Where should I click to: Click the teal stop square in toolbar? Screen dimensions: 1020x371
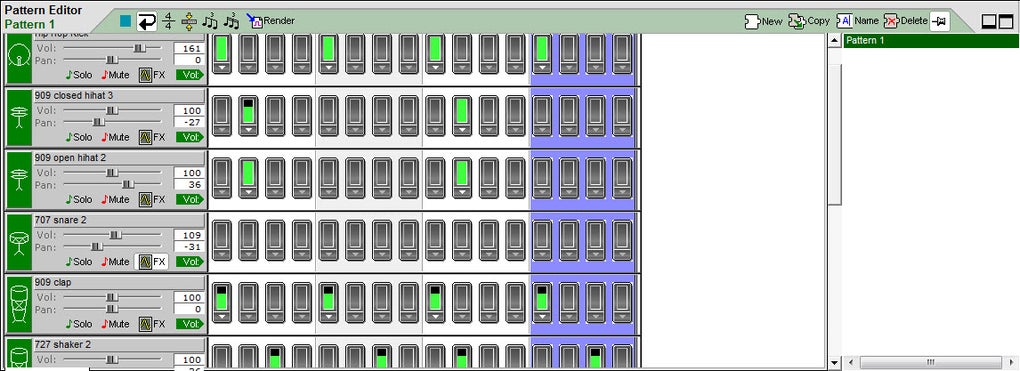click(x=126, y=21)
